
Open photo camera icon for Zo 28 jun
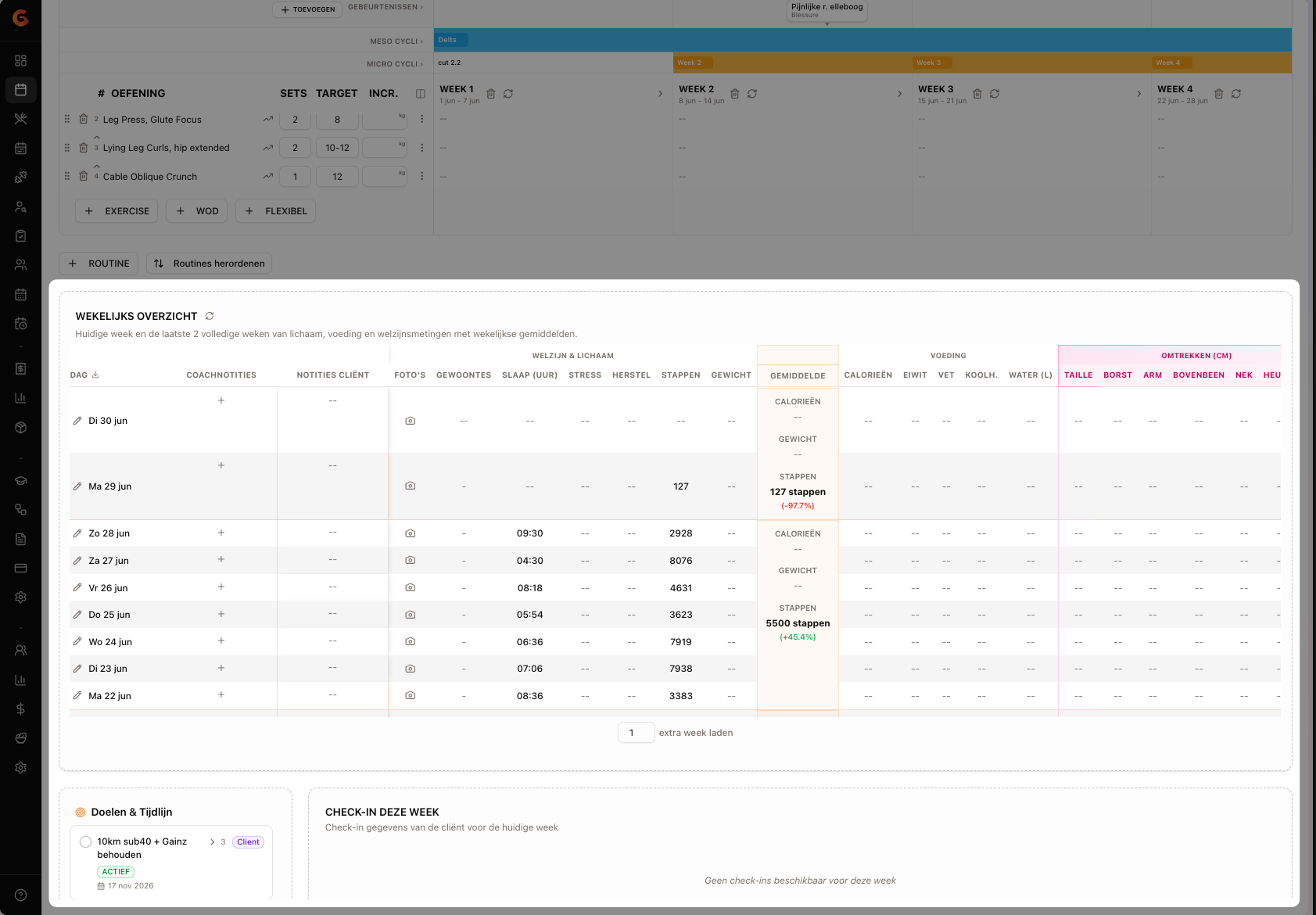tap(411, 533)
